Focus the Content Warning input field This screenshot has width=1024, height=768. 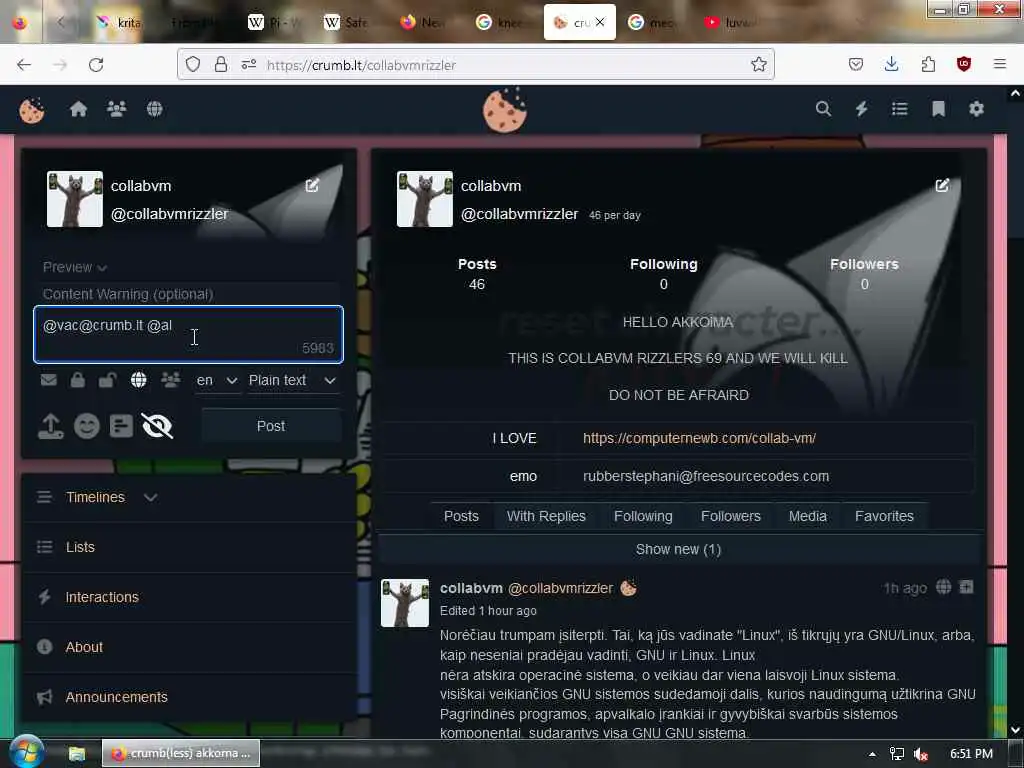(188, 294)
